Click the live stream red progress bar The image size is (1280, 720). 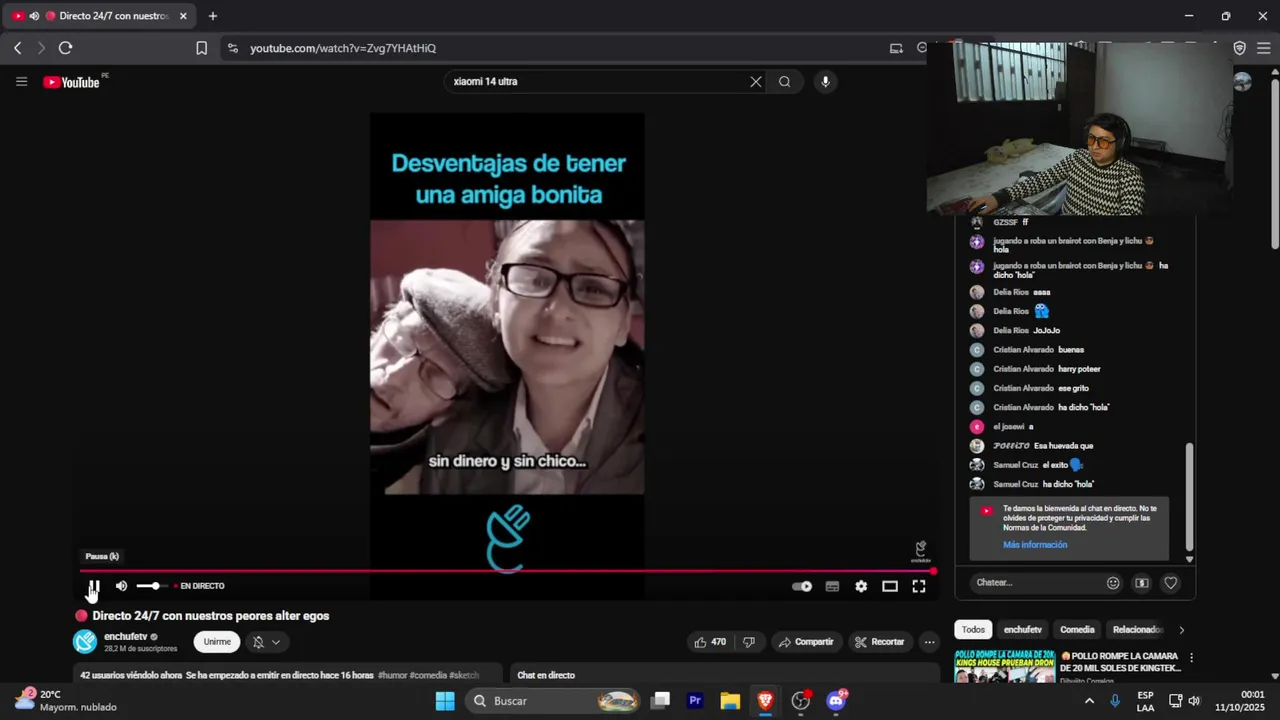click(x=506, y=571)
